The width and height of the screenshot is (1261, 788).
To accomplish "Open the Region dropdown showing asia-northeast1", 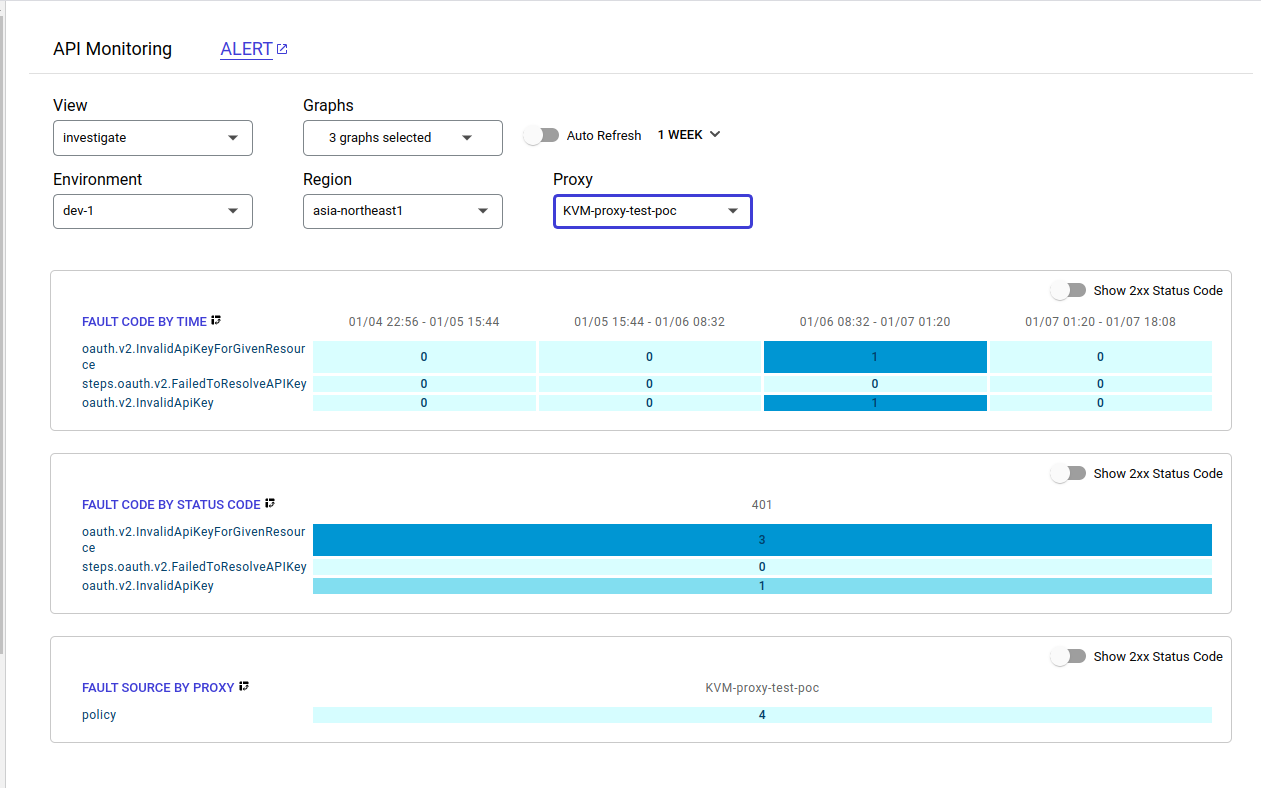I will click(x=403, y=211).
